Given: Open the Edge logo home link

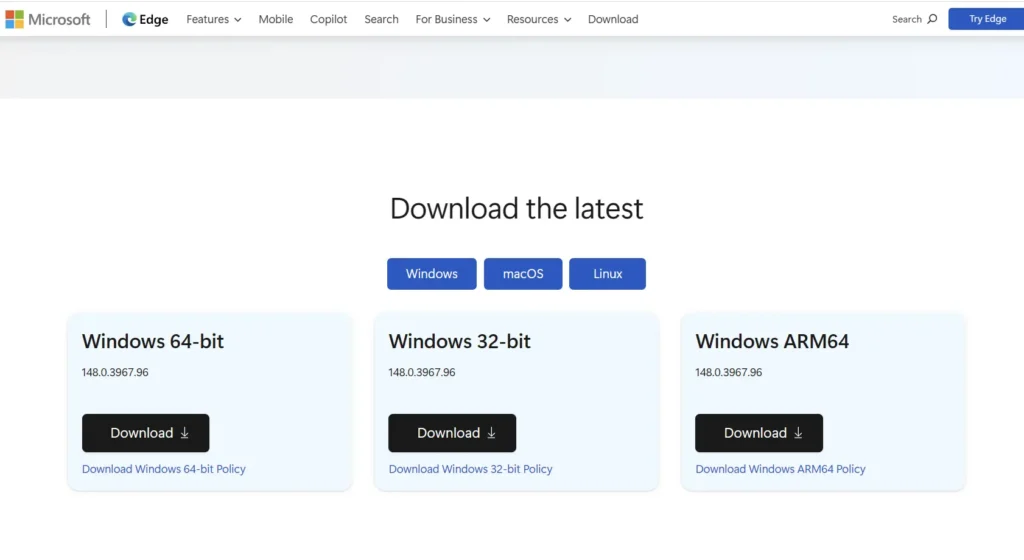Looking at the screenshot, I should (145, 20).
